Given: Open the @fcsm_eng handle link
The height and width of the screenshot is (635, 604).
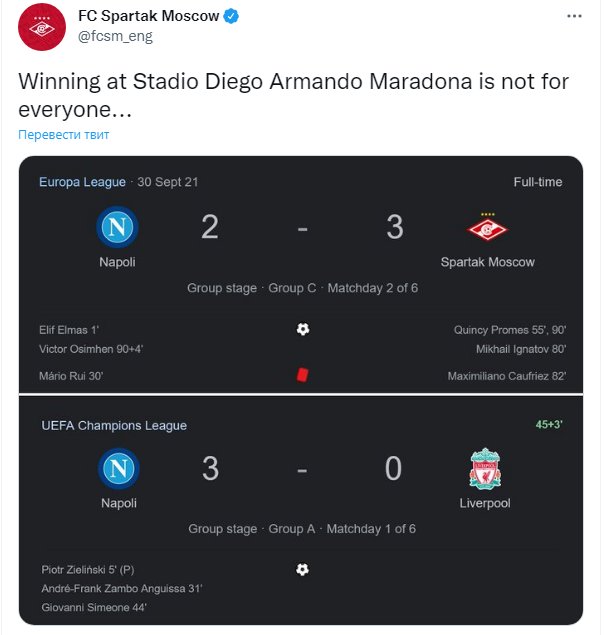Looking at the screenshot, I should click(115, 36).
